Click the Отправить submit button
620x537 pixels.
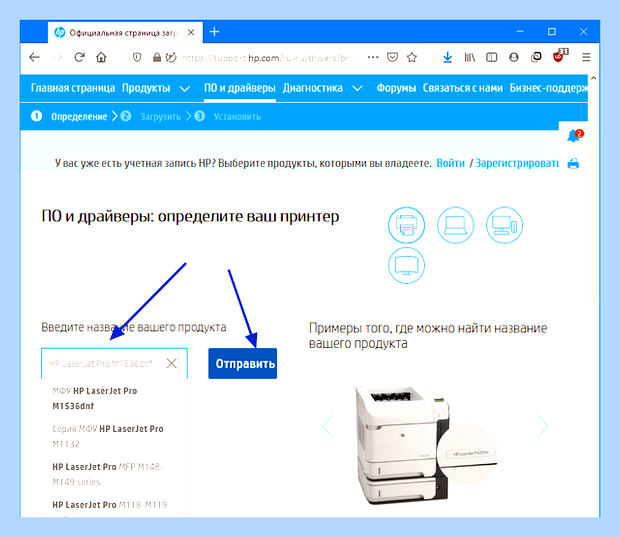pos(242,363)
